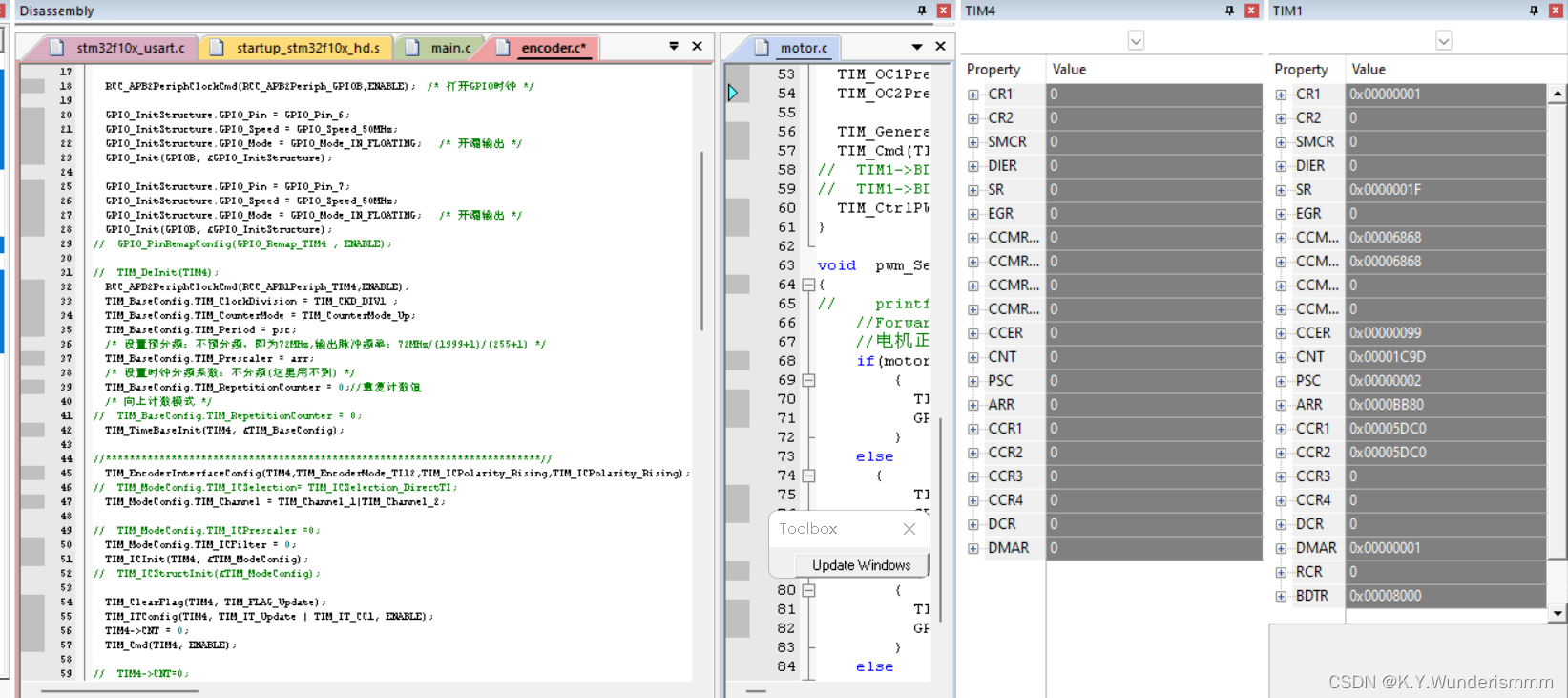This screenshot has width=1568, height=698.
Task: Close the TIM1 peripheral panel
Action: (x=1556, y=11)
